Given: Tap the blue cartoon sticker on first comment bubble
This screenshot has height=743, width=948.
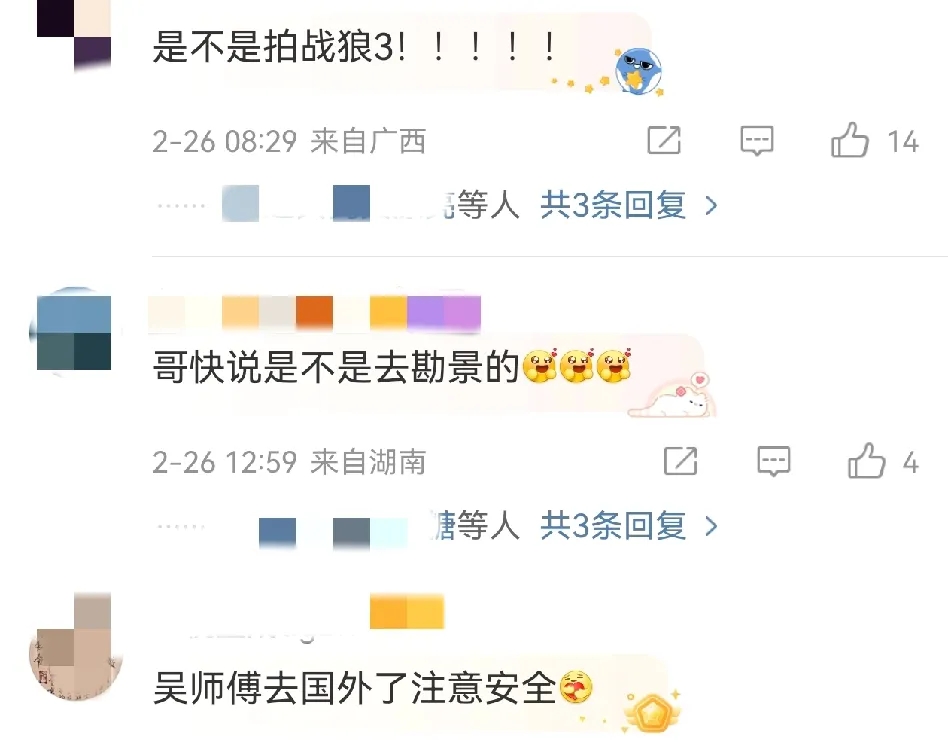Looking at the screenshot, I should point(638,71).
